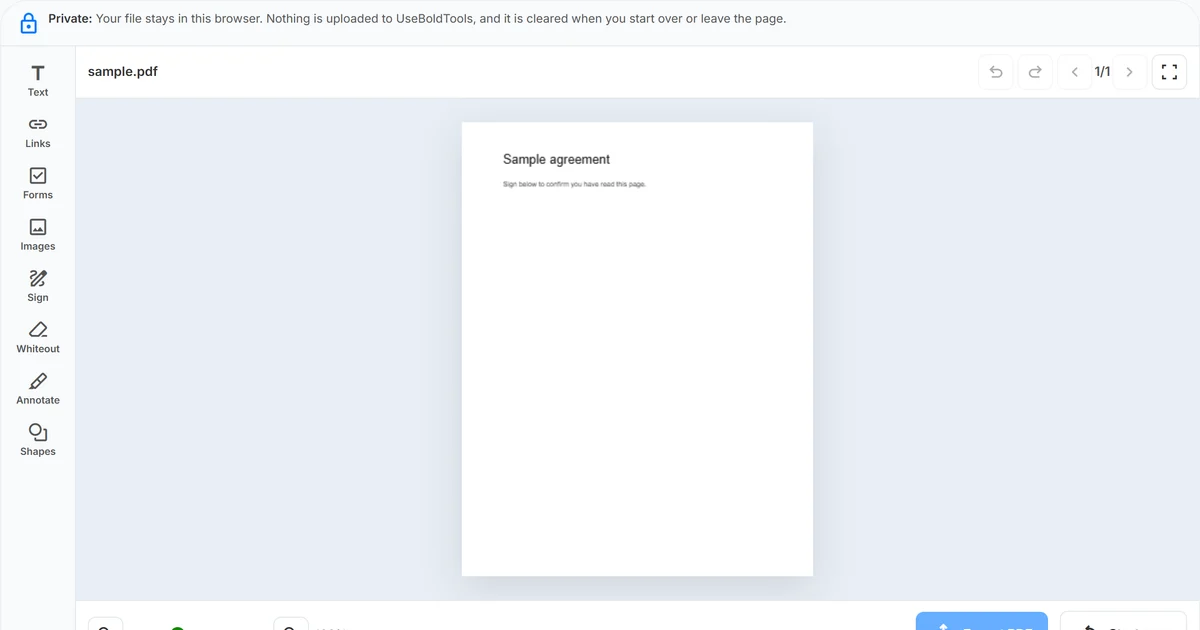Open the Links tool
The width and height of the screenshot is (1200, 630).
[x=38, y=132]
